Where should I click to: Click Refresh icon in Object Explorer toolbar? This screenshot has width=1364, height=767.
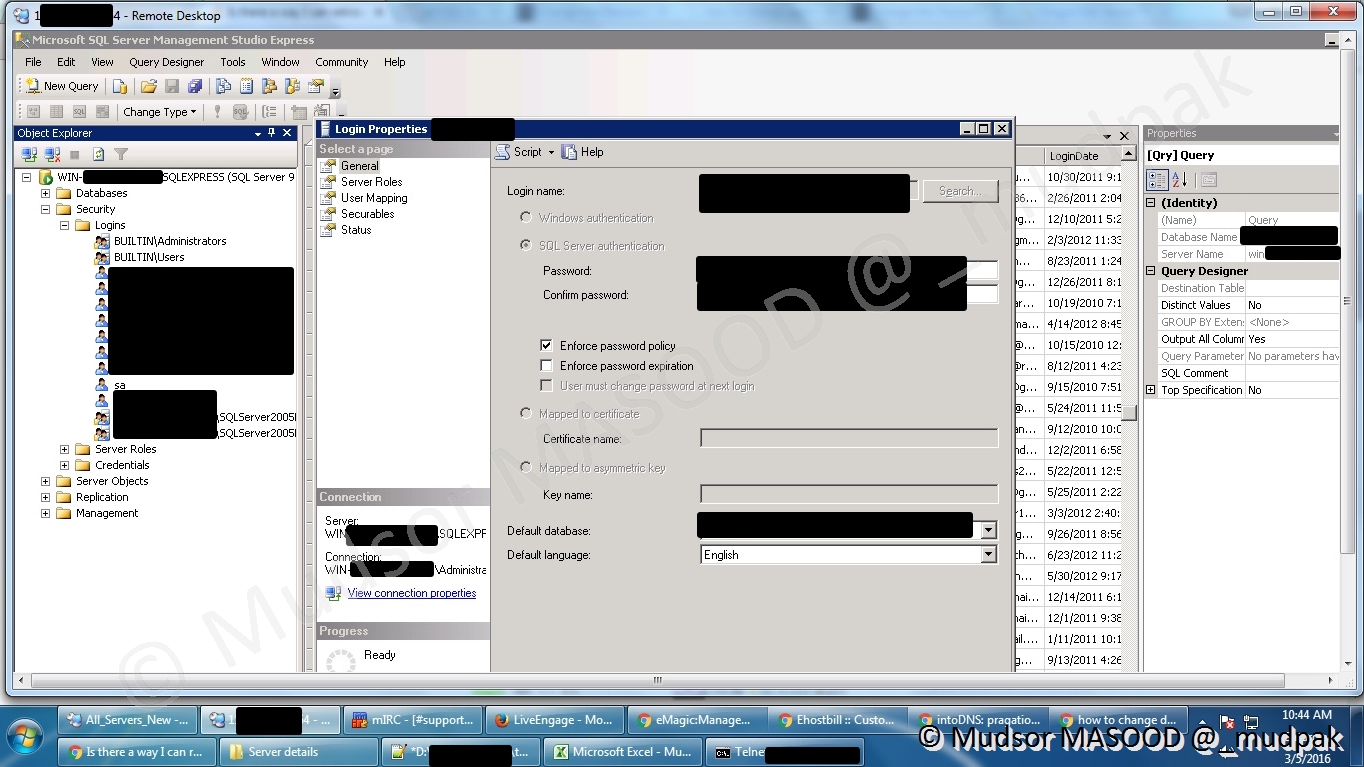[x=98, y=154]
